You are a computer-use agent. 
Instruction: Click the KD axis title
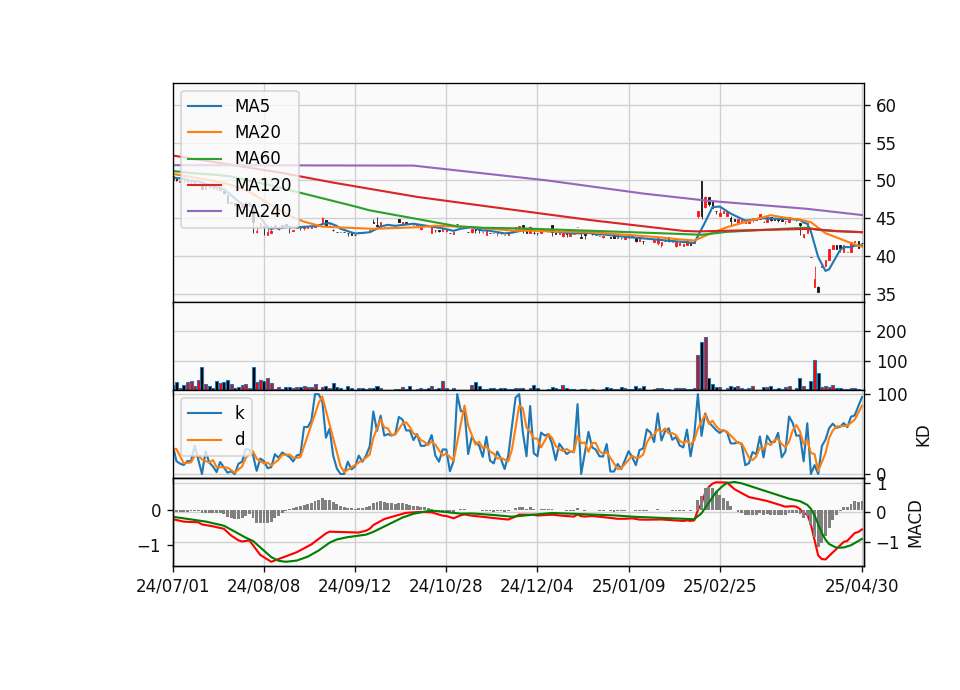click(923, 437)
